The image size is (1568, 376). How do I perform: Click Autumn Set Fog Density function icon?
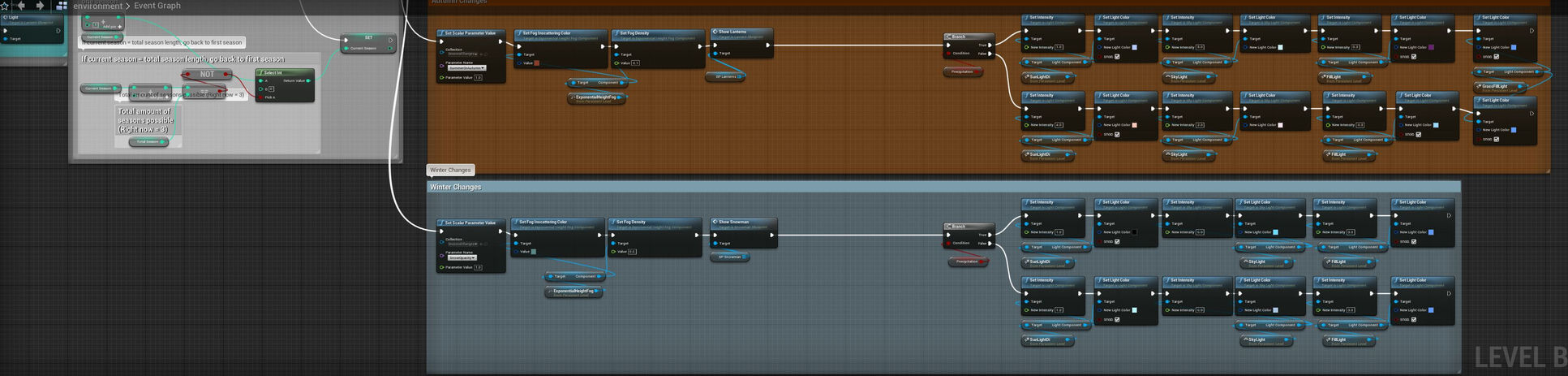616,33
